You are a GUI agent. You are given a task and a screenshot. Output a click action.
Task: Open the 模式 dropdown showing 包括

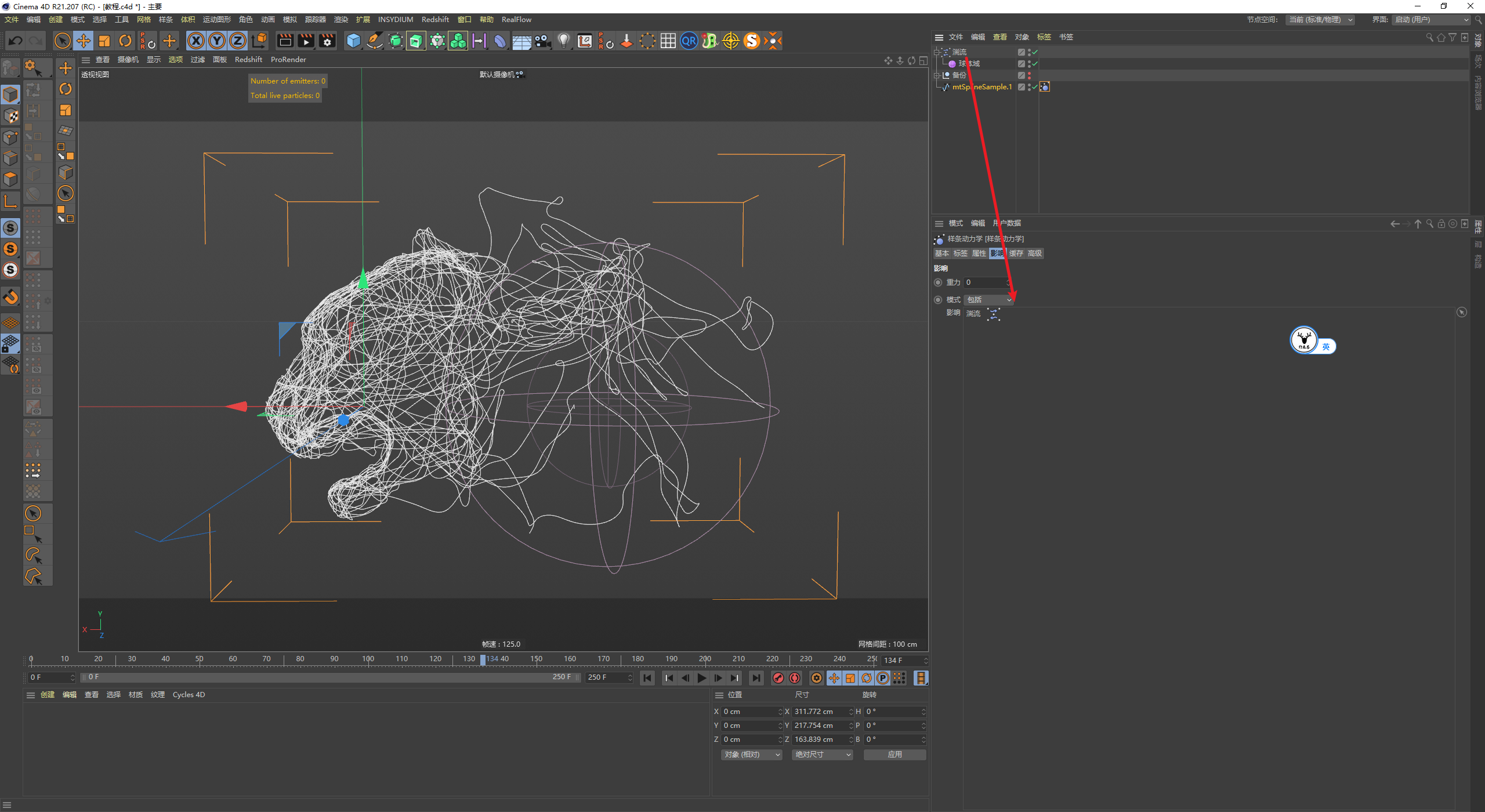pyautogui.click(x=990, y=300)
